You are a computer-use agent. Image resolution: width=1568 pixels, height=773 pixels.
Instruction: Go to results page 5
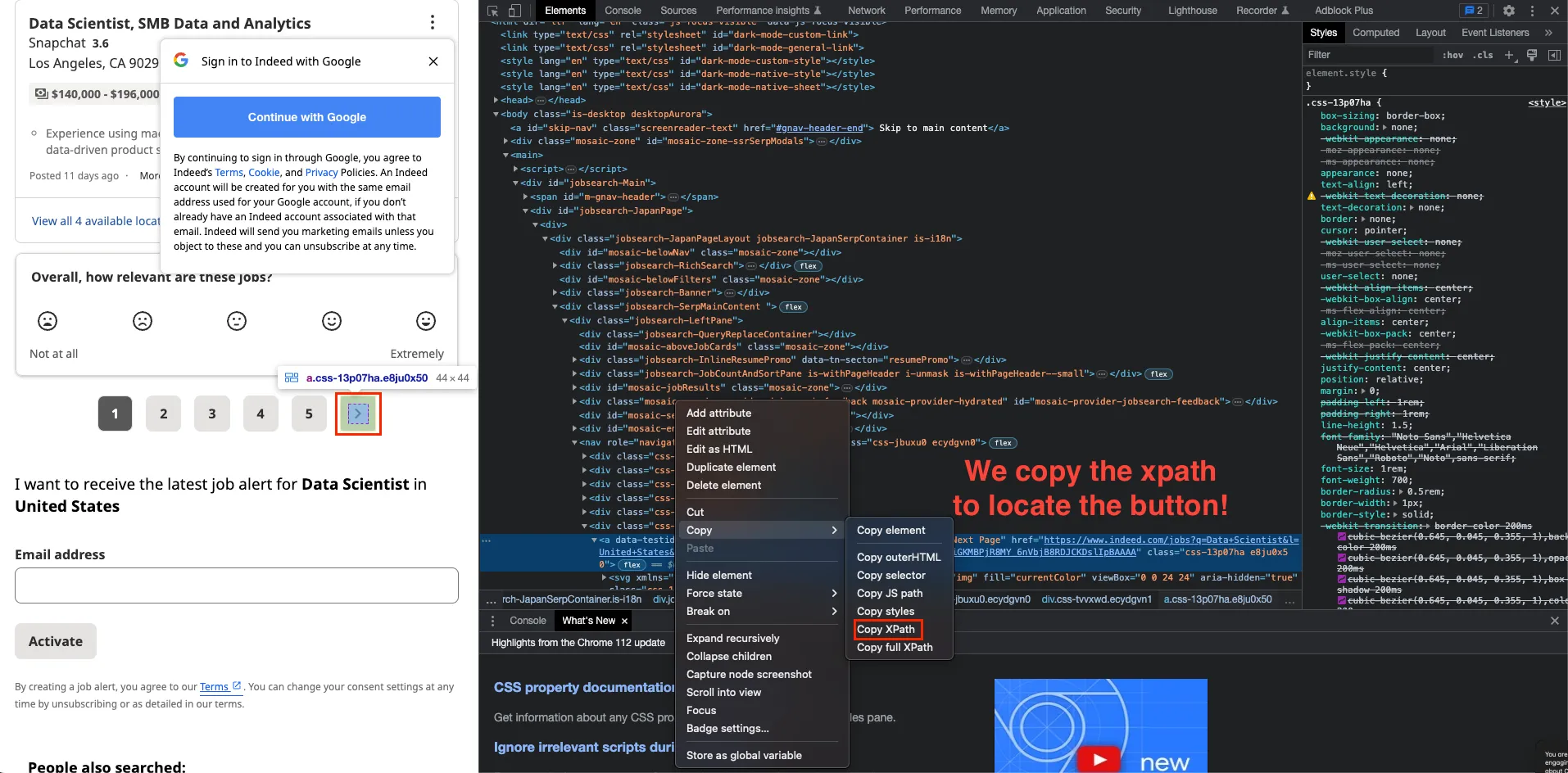309,414
